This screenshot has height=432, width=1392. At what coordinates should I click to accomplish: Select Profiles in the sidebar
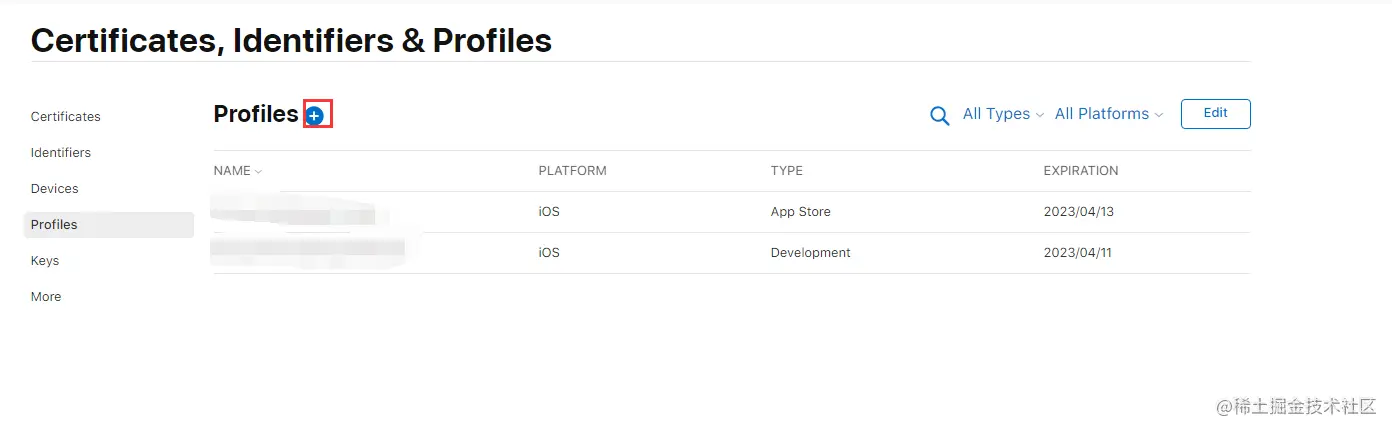(55, 225)
